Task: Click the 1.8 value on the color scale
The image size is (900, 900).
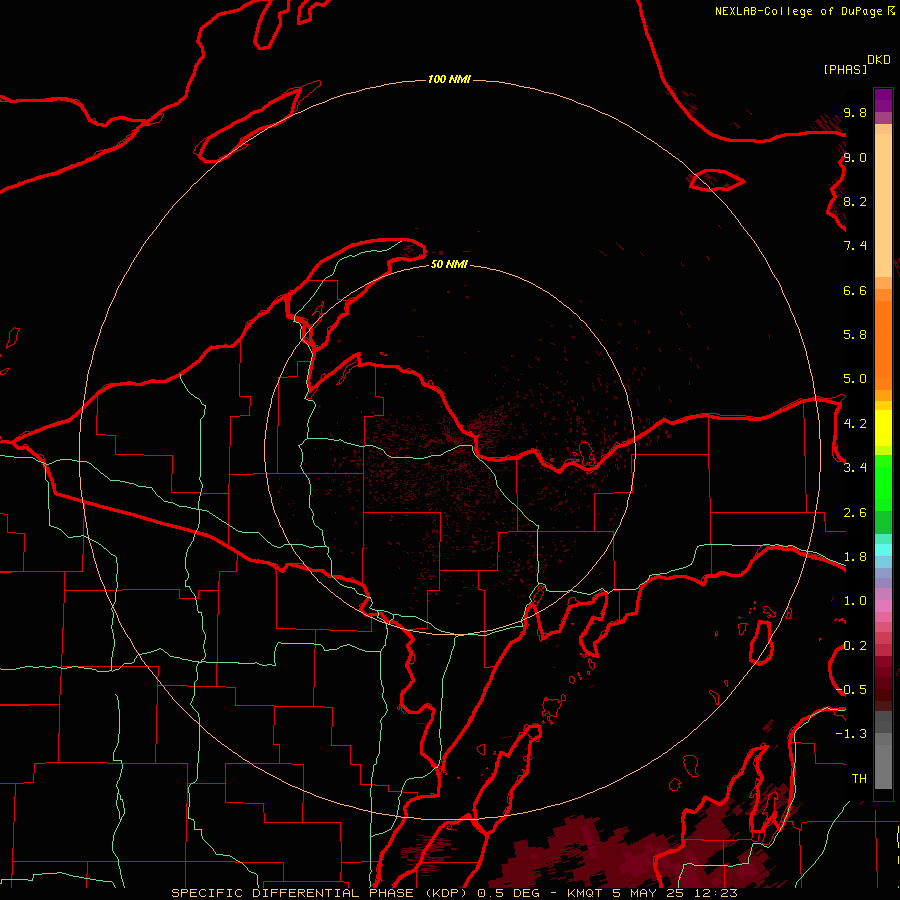Action: click(855, 557)
